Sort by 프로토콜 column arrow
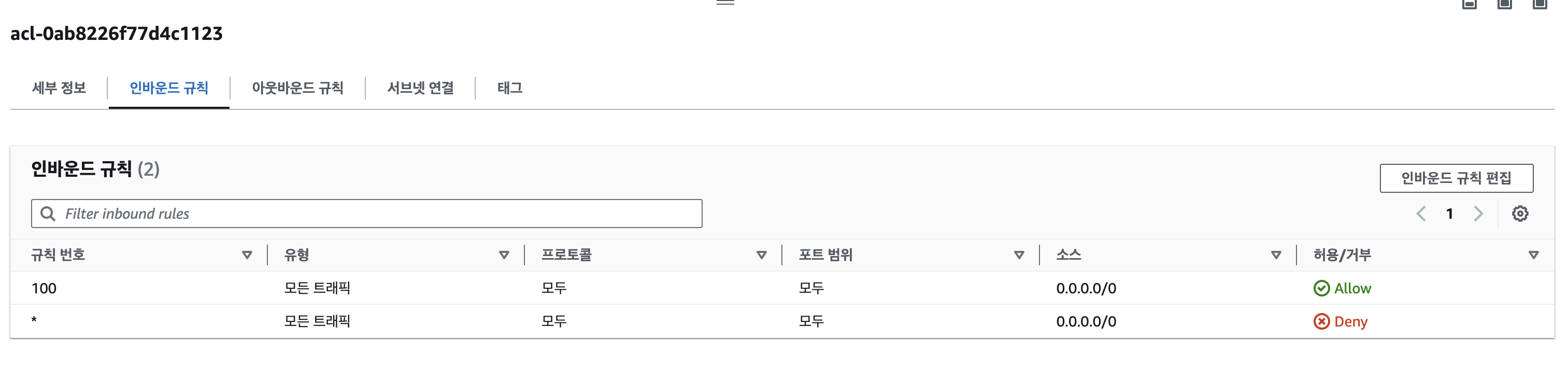The image size is (1568, 368). 762,256
